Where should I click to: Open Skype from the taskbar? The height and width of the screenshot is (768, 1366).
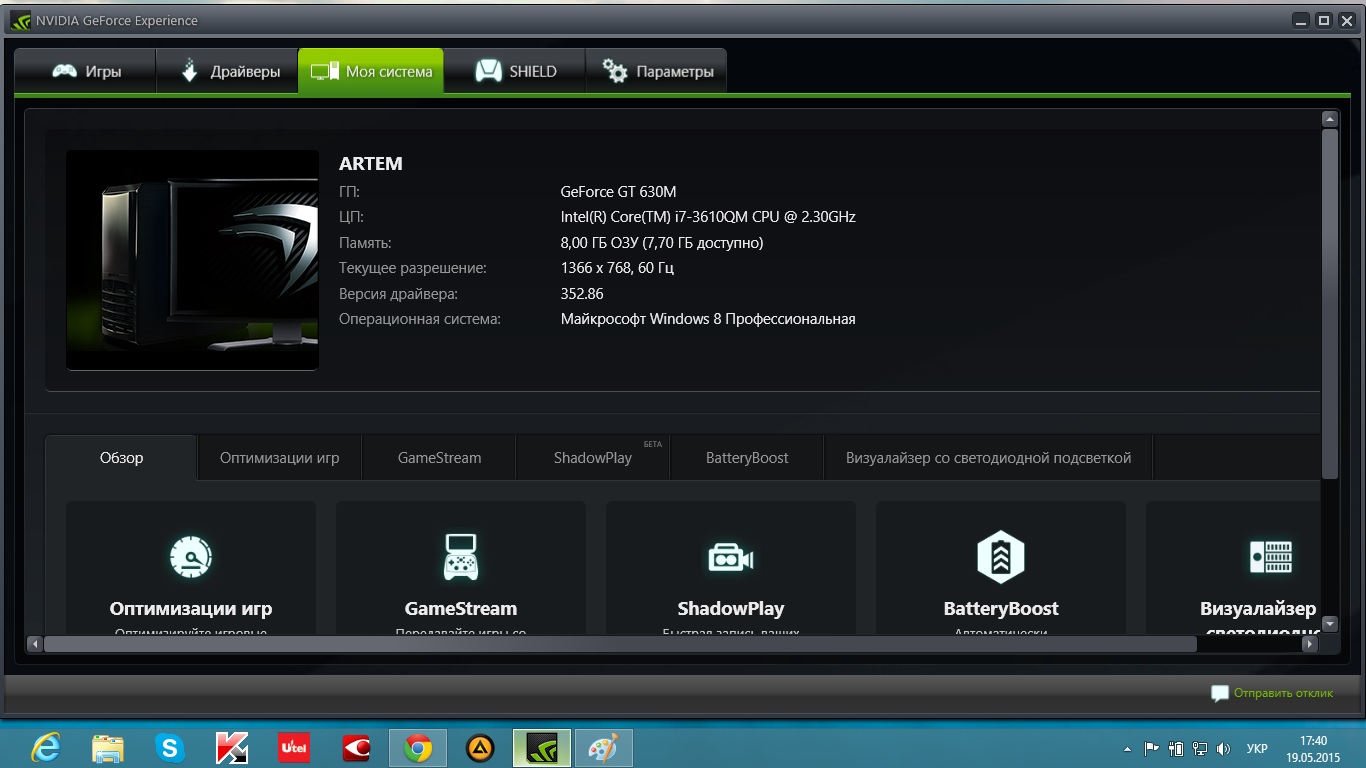170,748
